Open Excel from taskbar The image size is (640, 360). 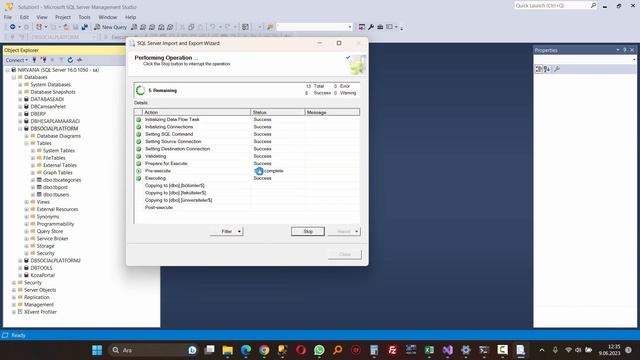point(429,350)
